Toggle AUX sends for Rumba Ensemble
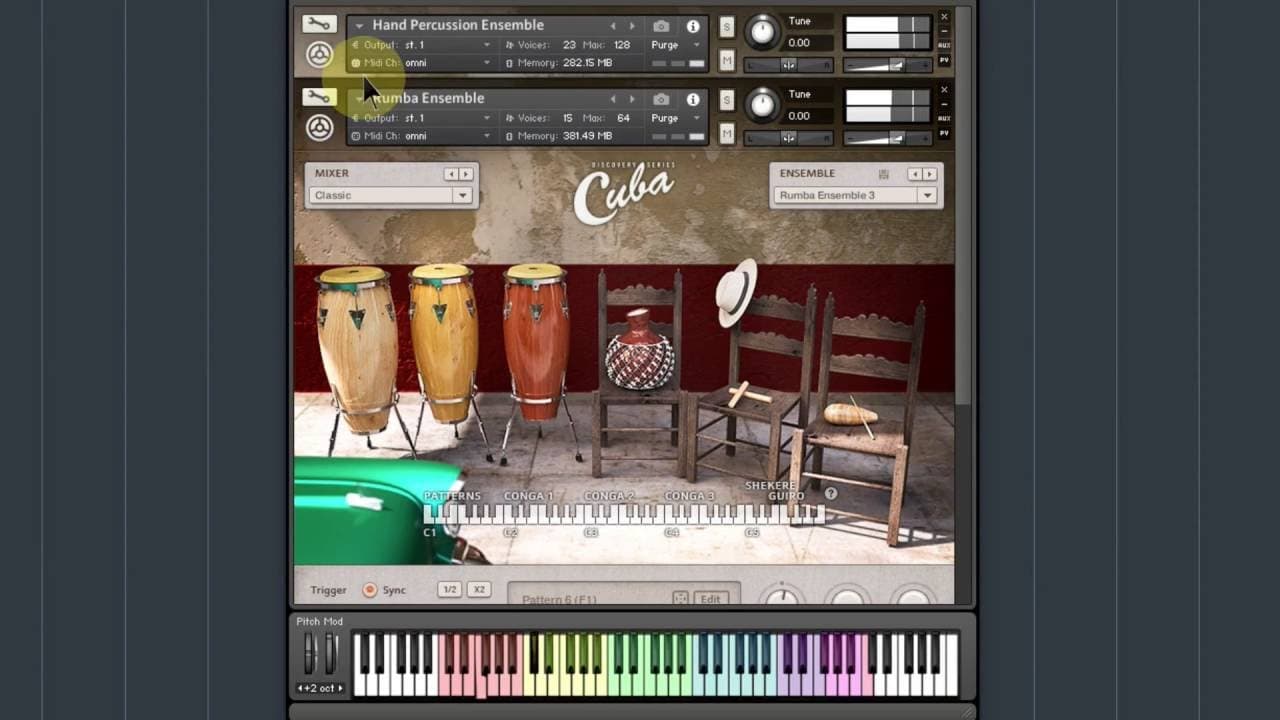 (944, 119)
